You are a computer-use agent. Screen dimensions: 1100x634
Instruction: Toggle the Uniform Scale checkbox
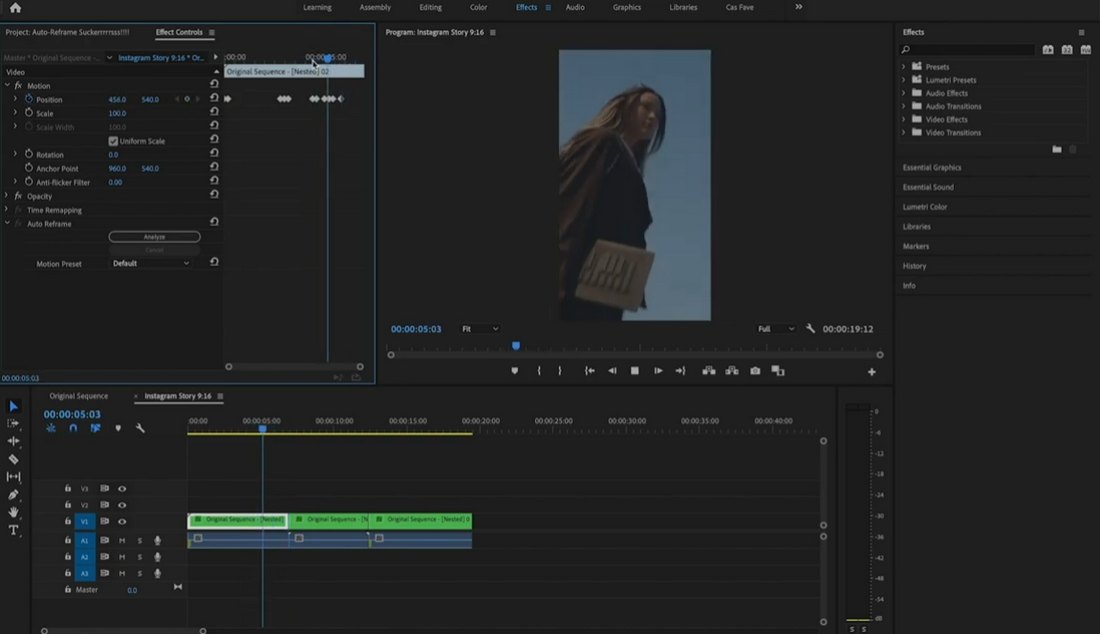(x=113, y=141)
